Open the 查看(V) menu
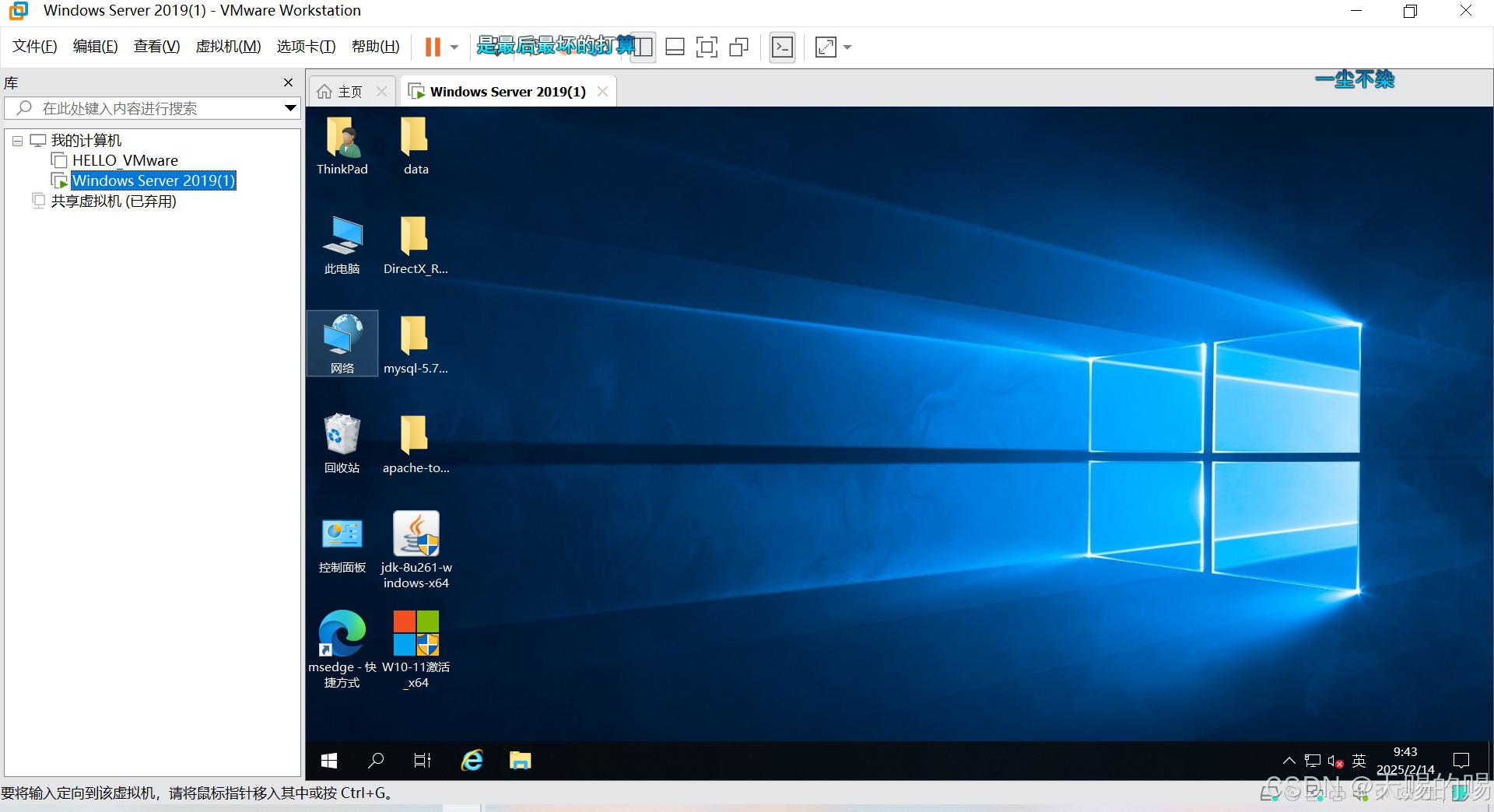This screenshot has width=1494, height=812. point(156,47)
